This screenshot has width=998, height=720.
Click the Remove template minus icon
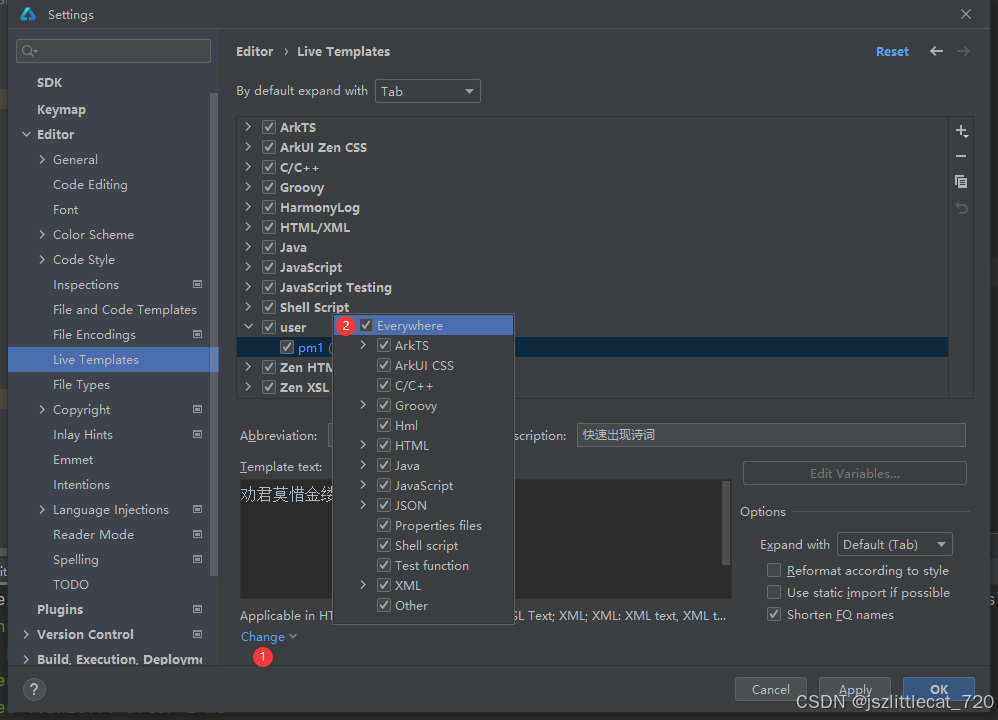pyautogui.click(x=961, y=156)
